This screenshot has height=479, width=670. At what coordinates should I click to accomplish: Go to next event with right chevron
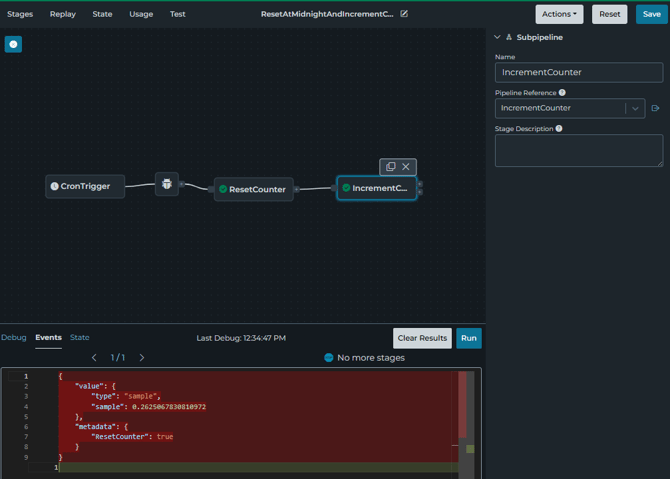tap(142, 358)
